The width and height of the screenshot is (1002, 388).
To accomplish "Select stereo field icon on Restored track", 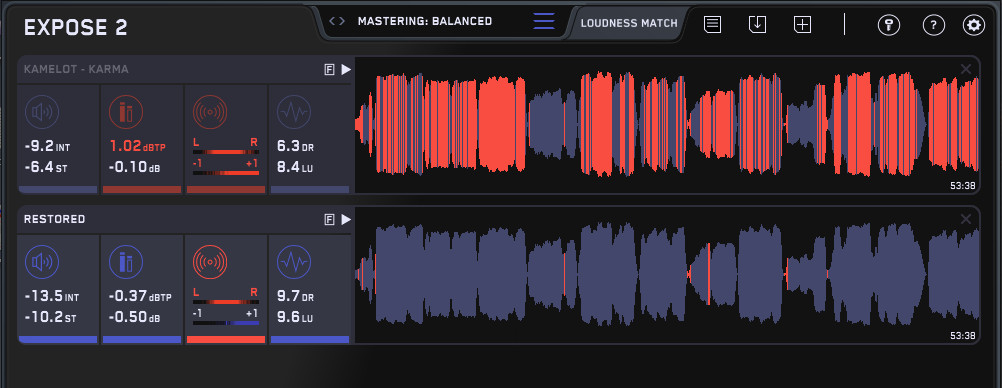I will [210, 262].
